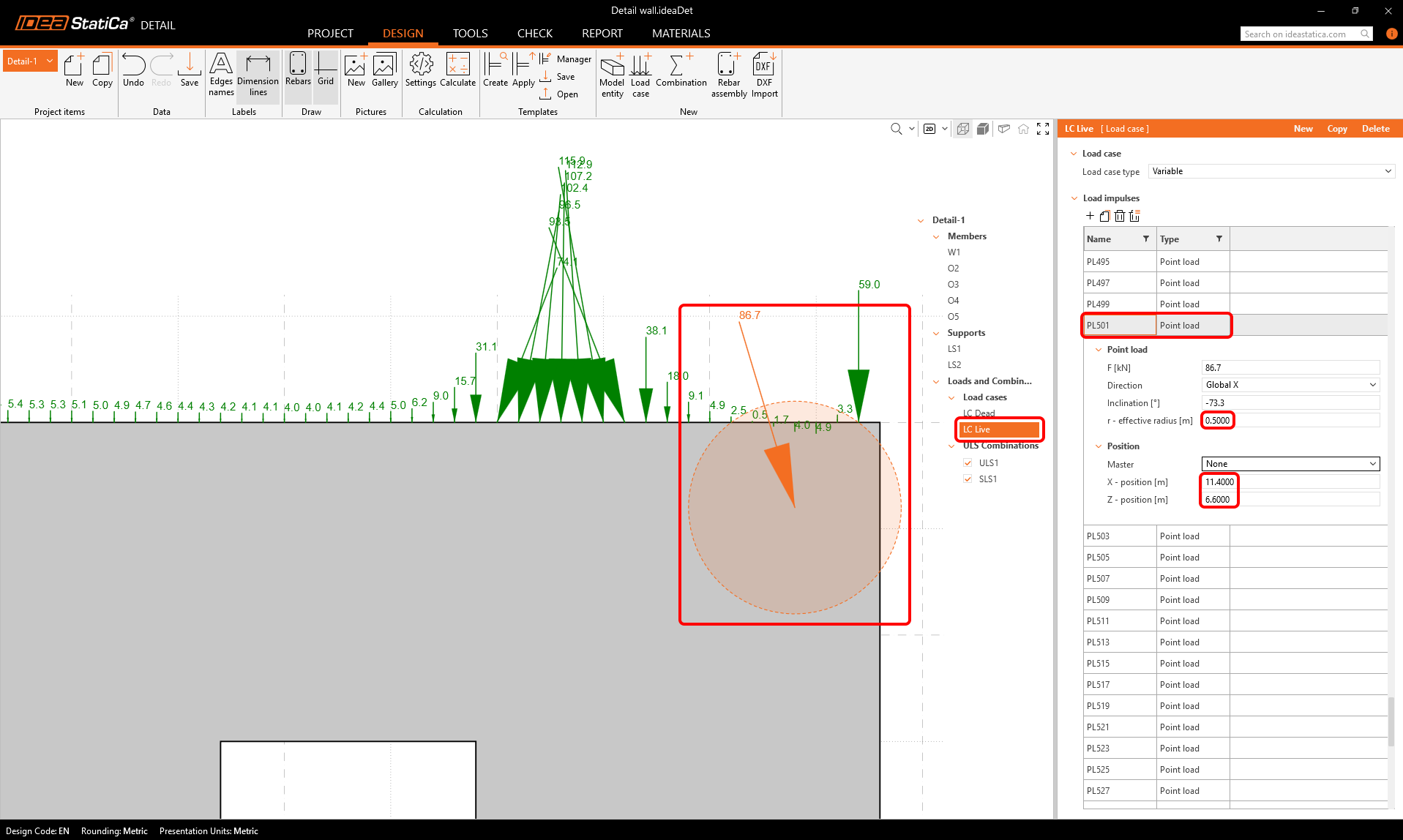Click the Calculate icon in the ribbon
The image size is (1403, 840).
pos(457,70)
